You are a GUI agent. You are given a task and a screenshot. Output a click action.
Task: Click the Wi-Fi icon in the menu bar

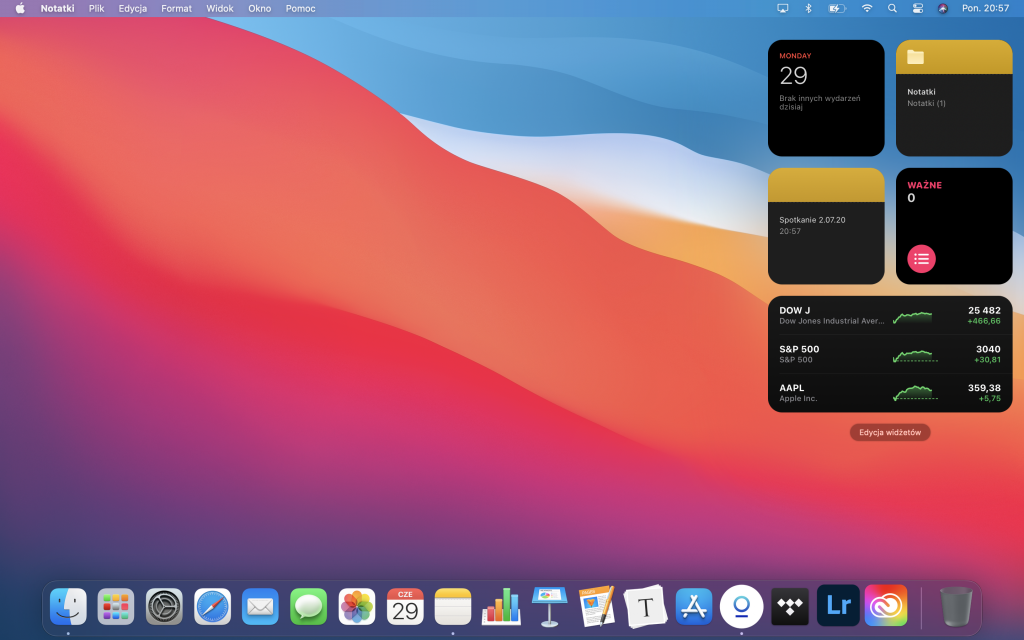866,8
